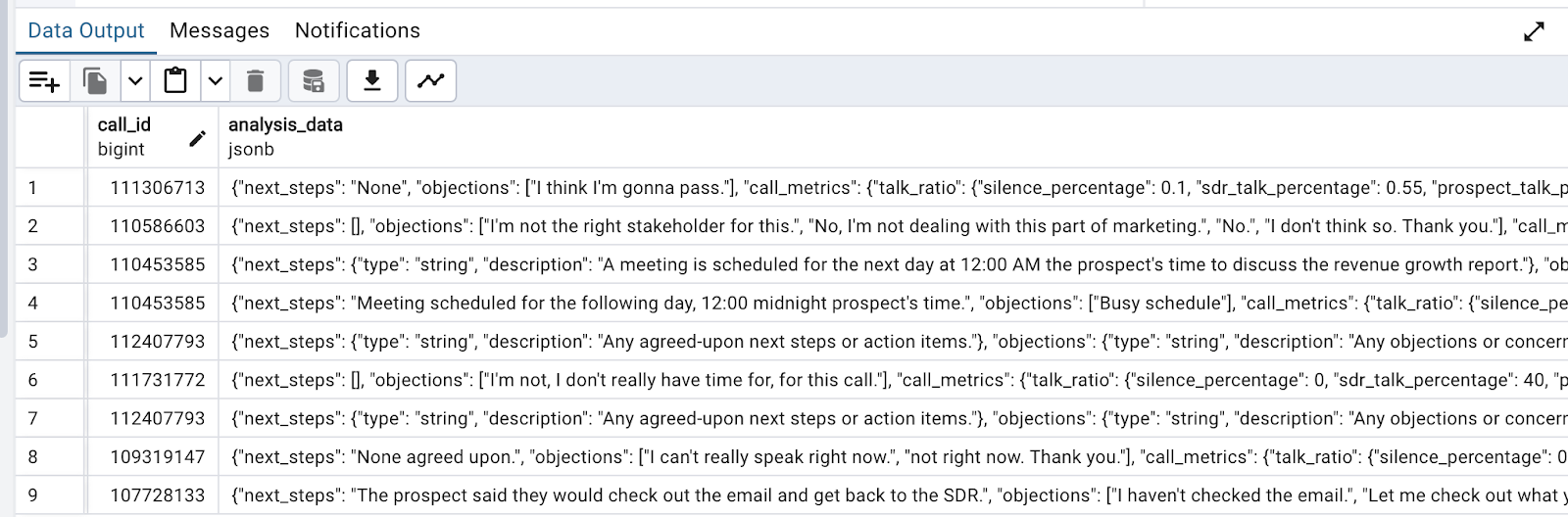Click the Paste clipboard icon
The width and height of the screenshot is (1568, 517).
(175, 81)
